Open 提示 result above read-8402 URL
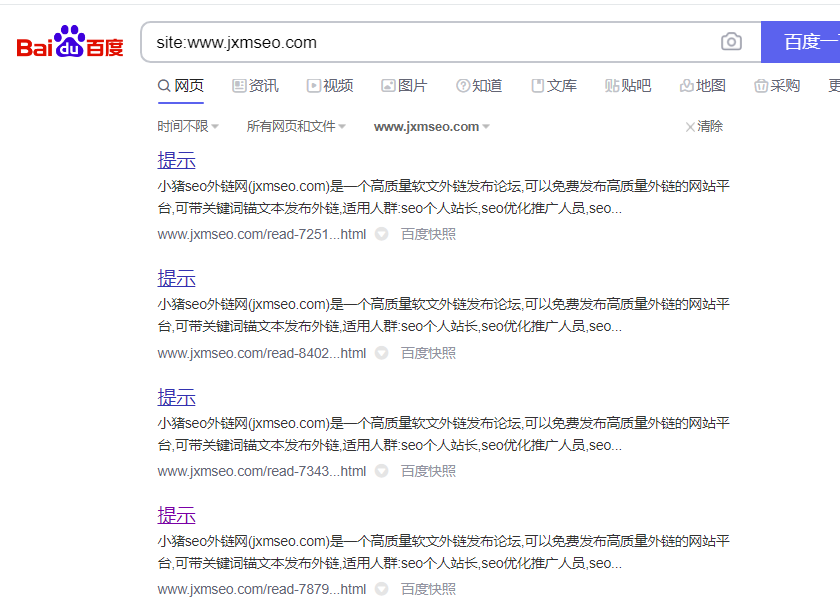 click(176, 278)
